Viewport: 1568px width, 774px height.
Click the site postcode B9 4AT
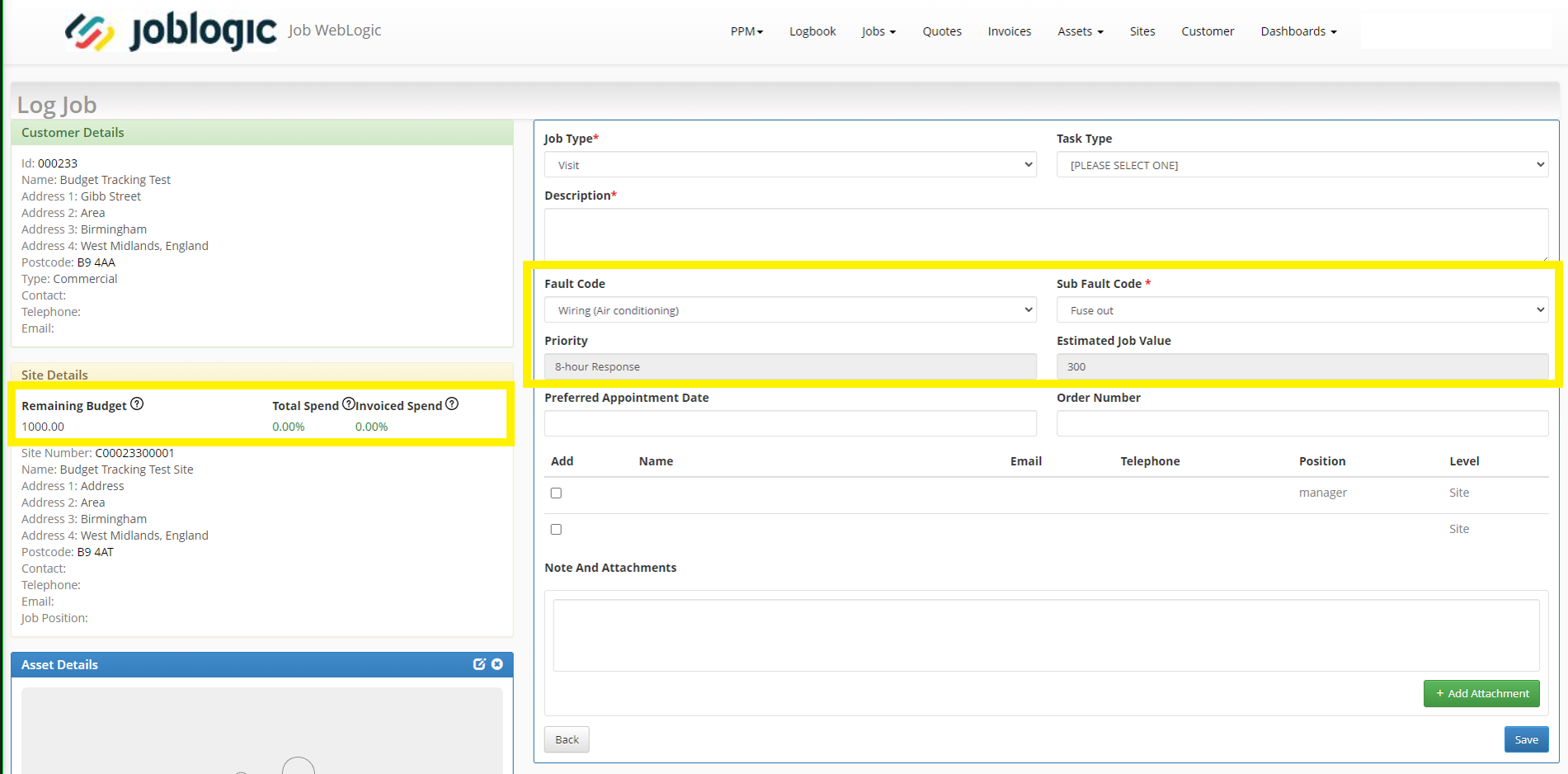click(96, 552)
